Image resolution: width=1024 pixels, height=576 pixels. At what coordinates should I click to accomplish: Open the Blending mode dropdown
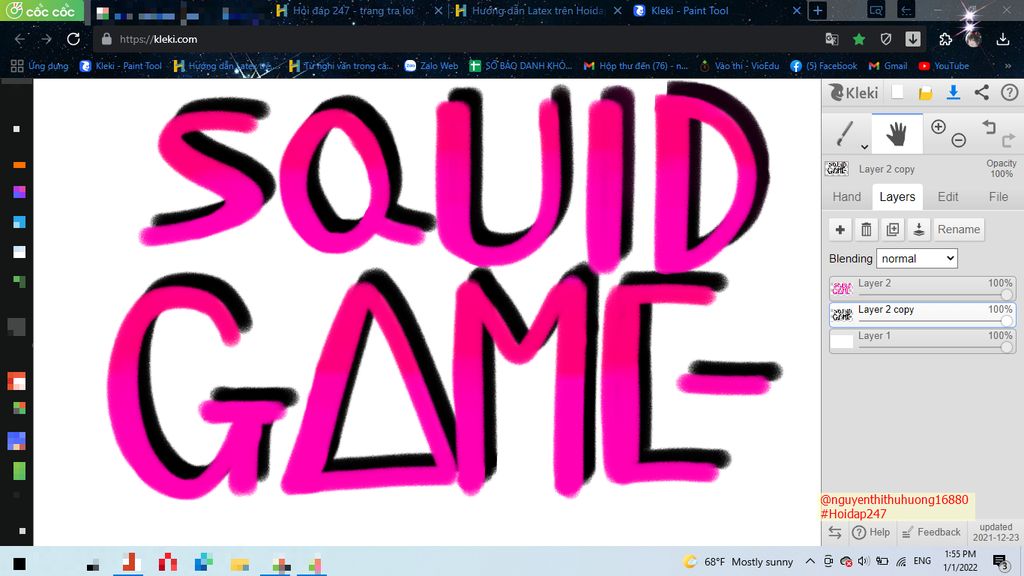917,259
